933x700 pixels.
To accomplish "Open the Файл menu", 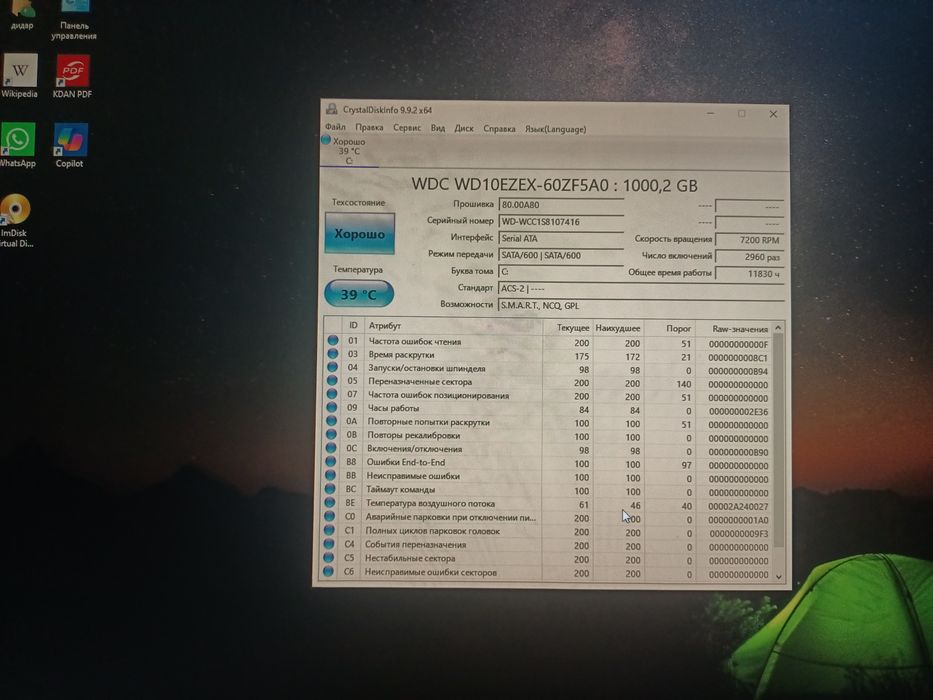I will (x=335, y=126).
